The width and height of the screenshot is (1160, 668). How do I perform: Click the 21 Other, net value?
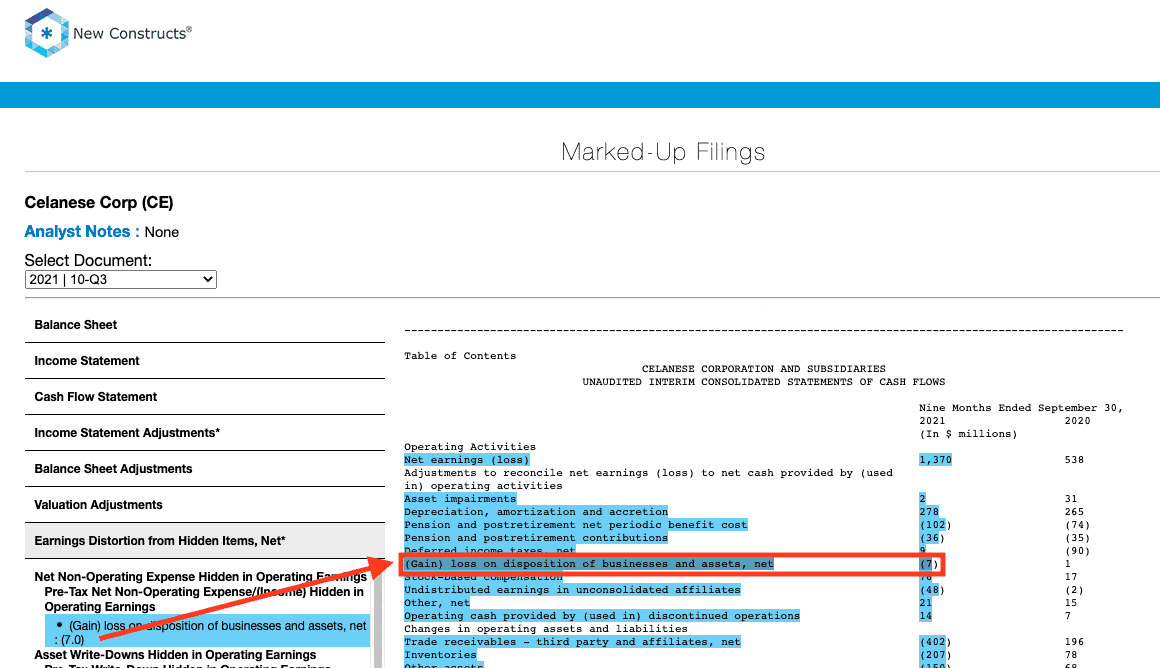coord(925,603)
